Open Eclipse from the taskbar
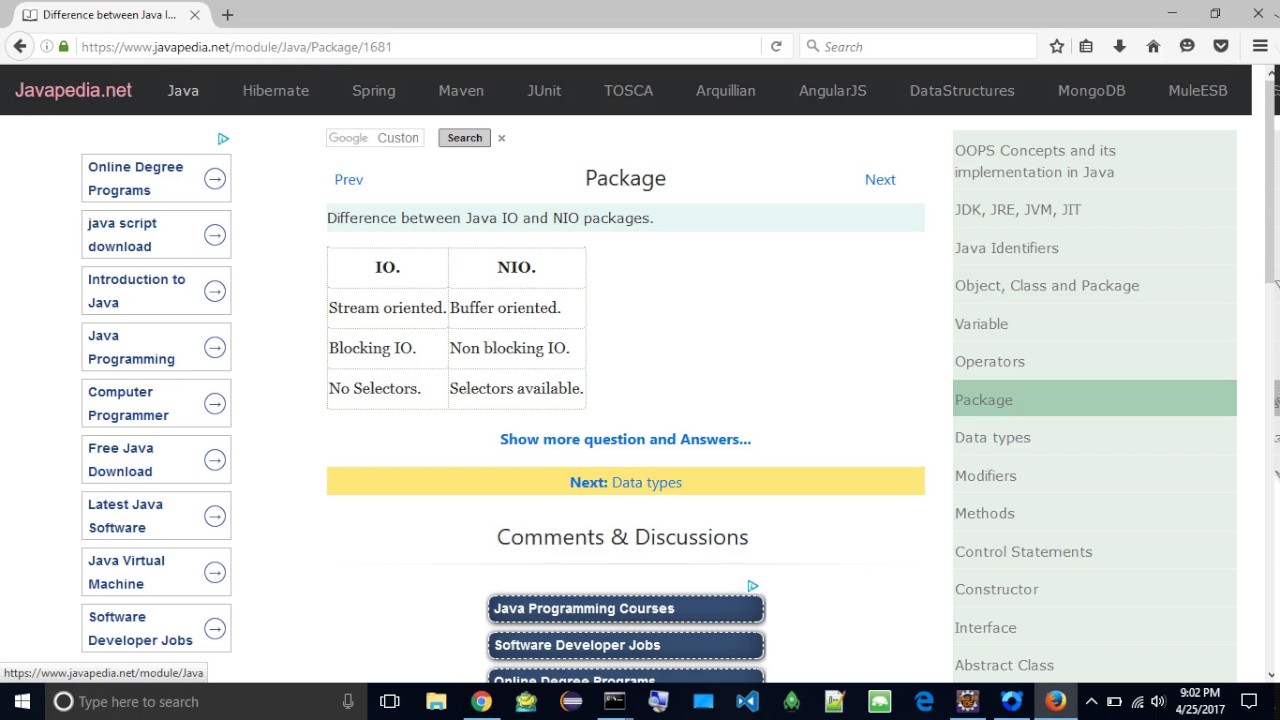The image size is (1280, 720). [x=570, y=702]
